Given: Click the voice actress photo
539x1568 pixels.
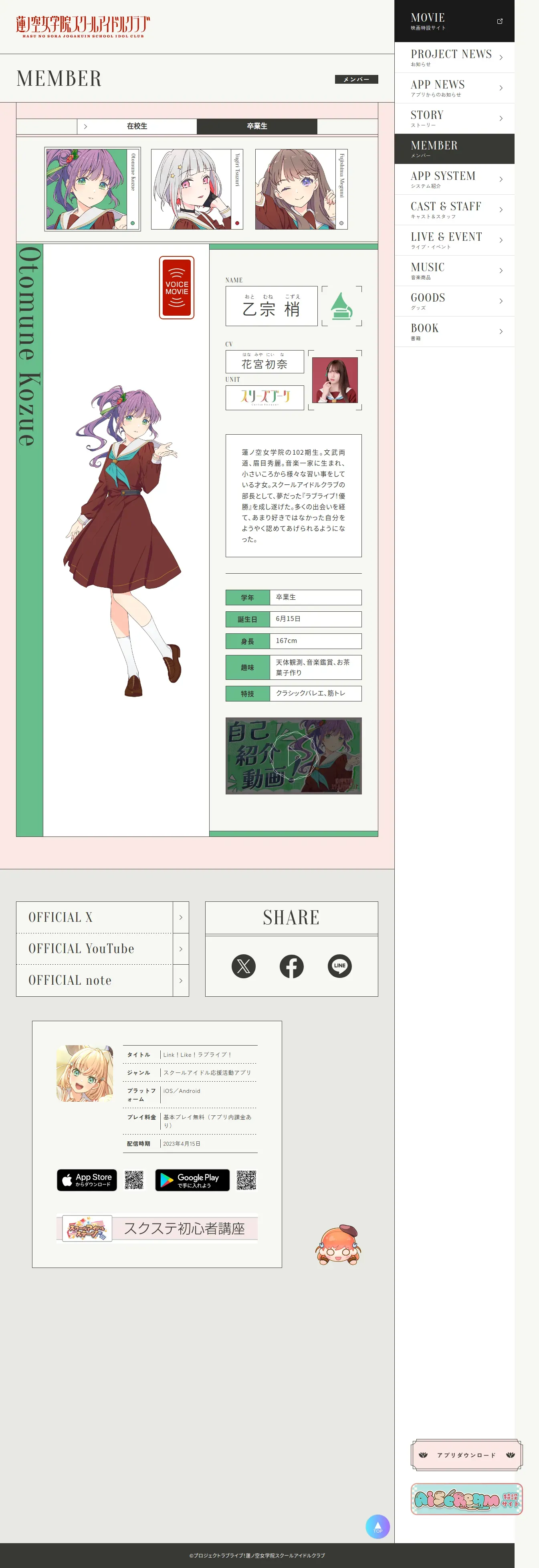Looking at the screenshot, I should coord(335,381).
